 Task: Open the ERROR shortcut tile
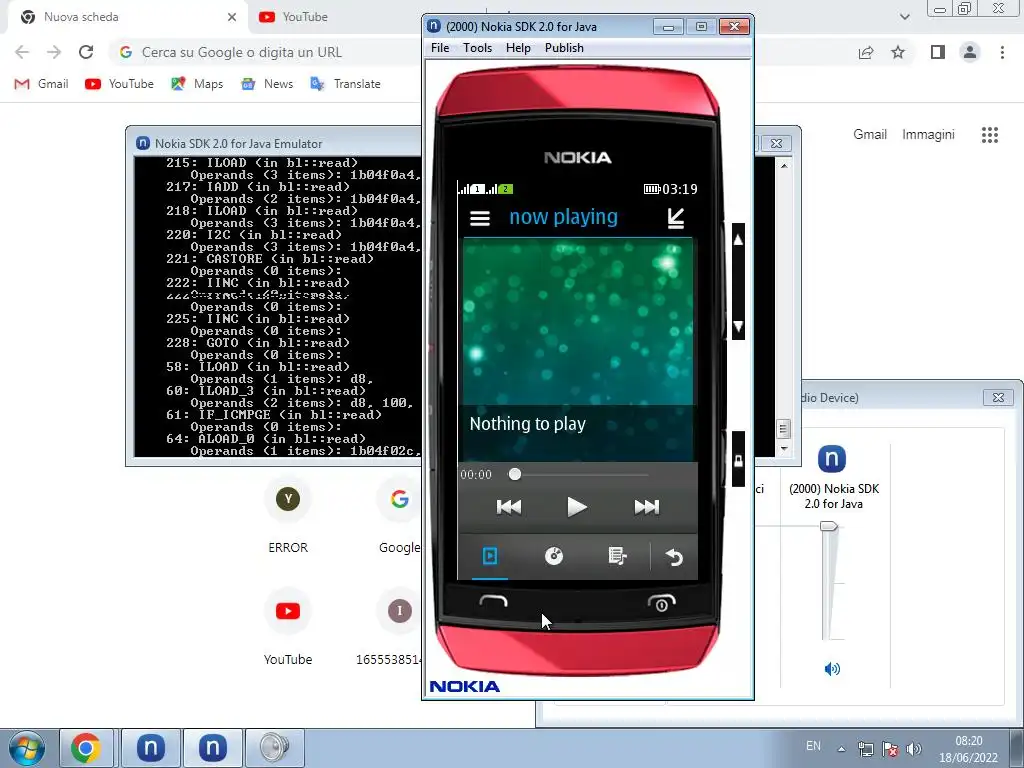click(288, 516)
